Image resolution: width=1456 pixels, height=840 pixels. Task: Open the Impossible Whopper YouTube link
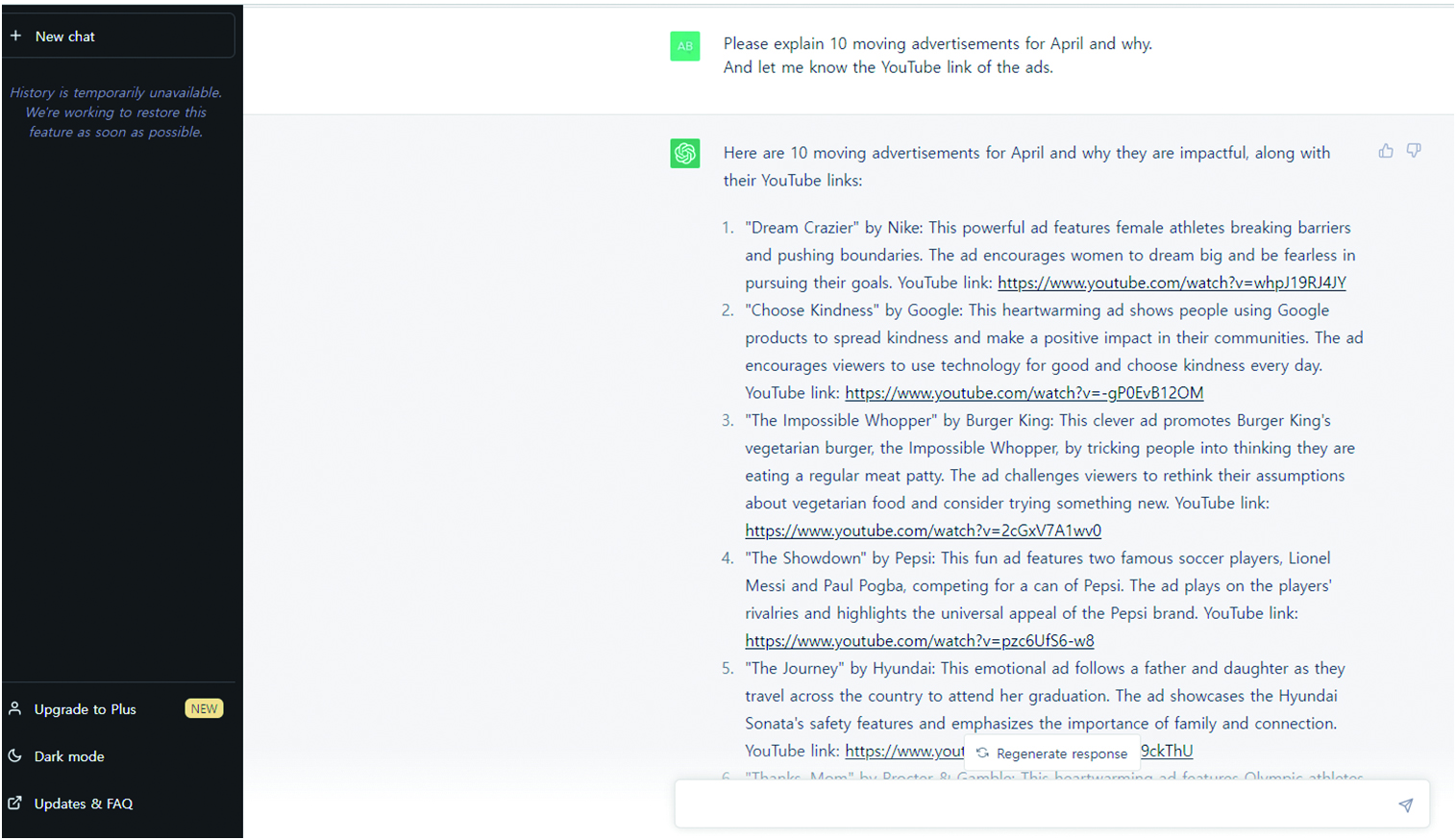click(x=923, y=531)
